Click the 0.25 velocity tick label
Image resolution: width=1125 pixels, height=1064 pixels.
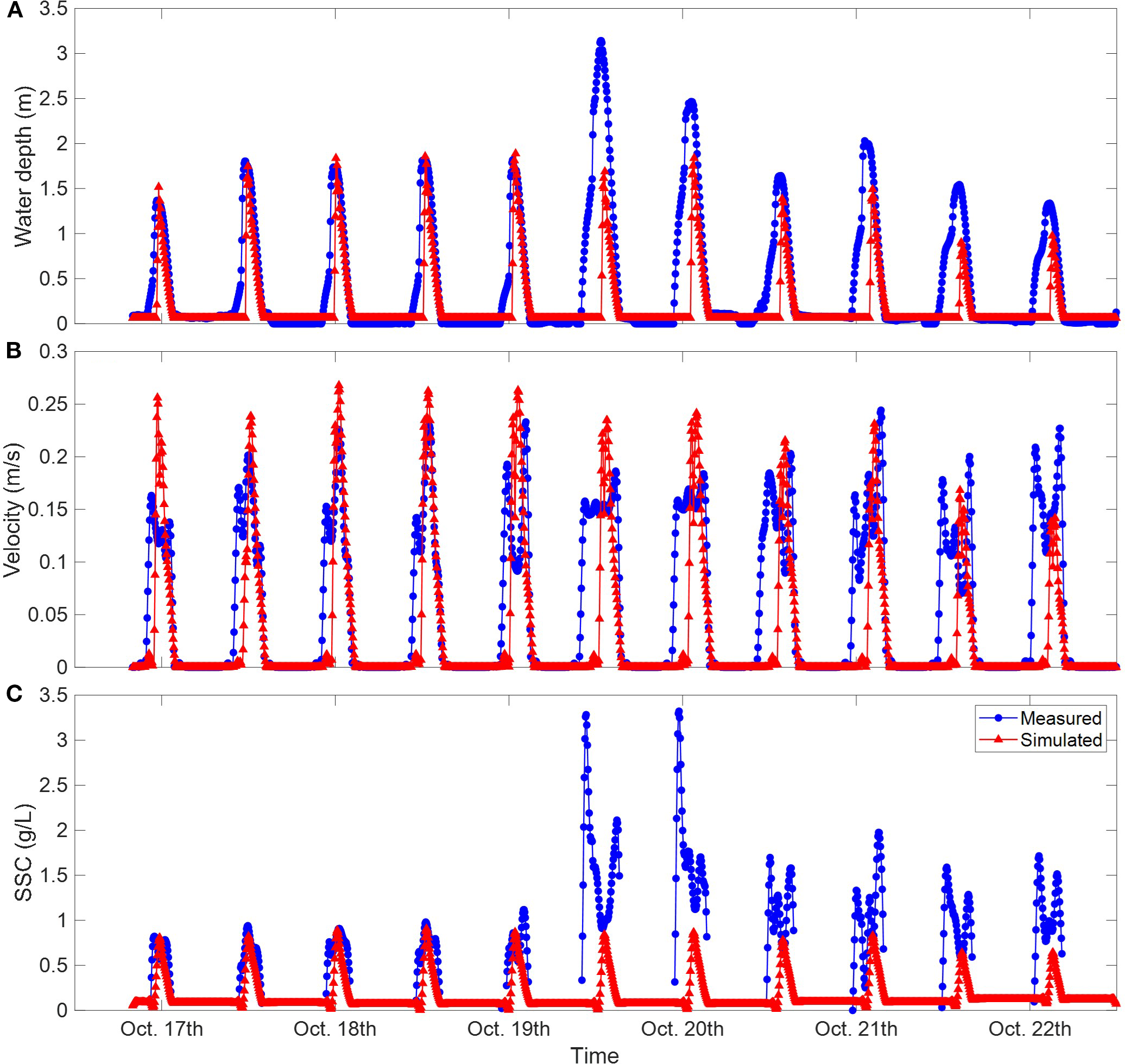[x=48, y=404]
